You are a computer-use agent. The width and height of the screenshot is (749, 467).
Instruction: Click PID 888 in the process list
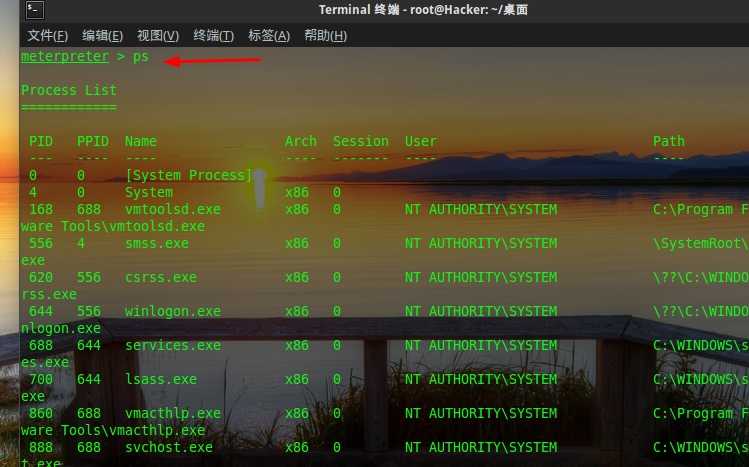[41, 447]
